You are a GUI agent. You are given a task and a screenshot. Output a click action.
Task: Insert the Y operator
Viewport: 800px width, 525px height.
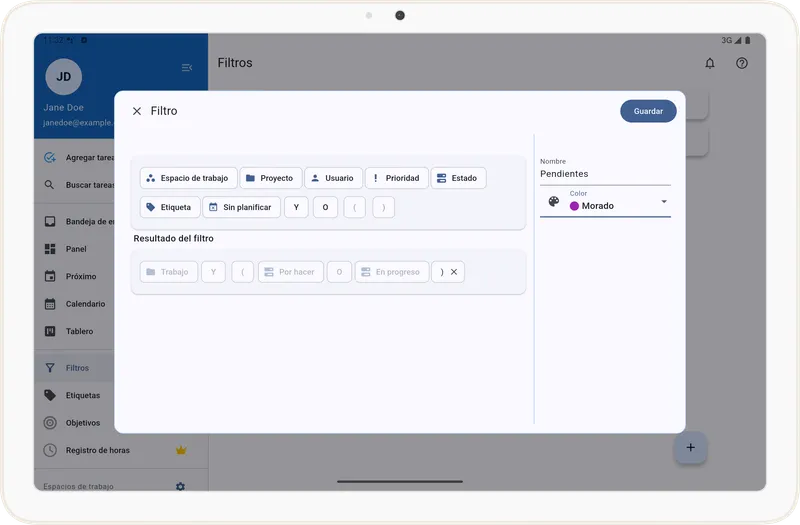point(296,207)
